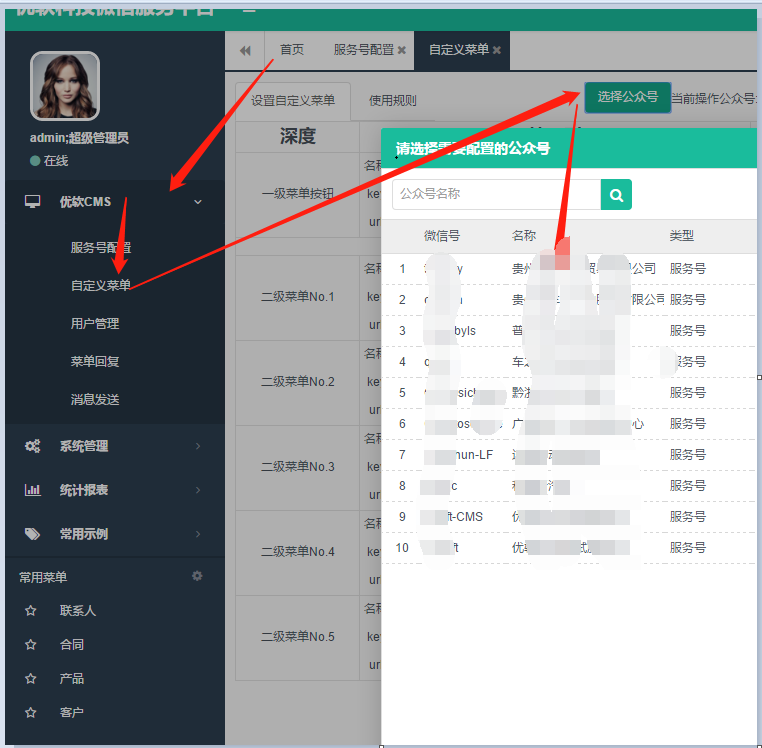Image resolution: width=762 pixels, height=748 pixels.
Task: Open the 客户 shortcut link
Action: tap(71, 713)
